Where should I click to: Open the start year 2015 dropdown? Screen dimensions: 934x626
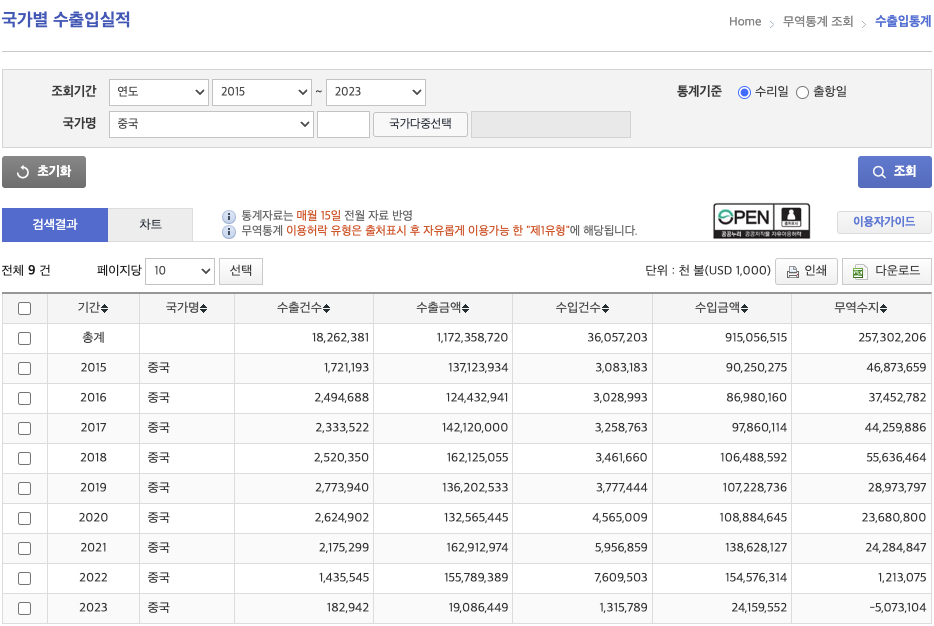pos(262,92)
